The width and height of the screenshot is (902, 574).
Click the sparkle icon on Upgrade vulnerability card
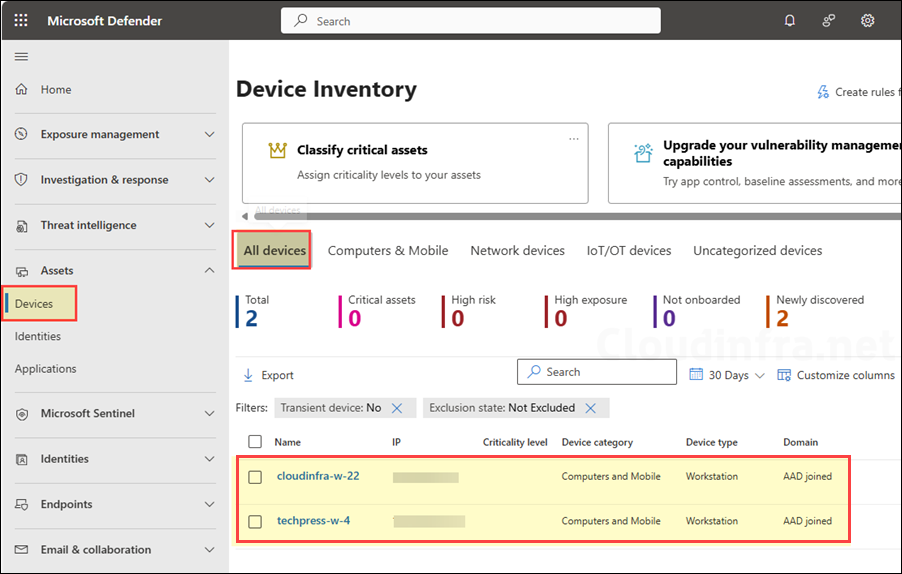click(643, 153)
